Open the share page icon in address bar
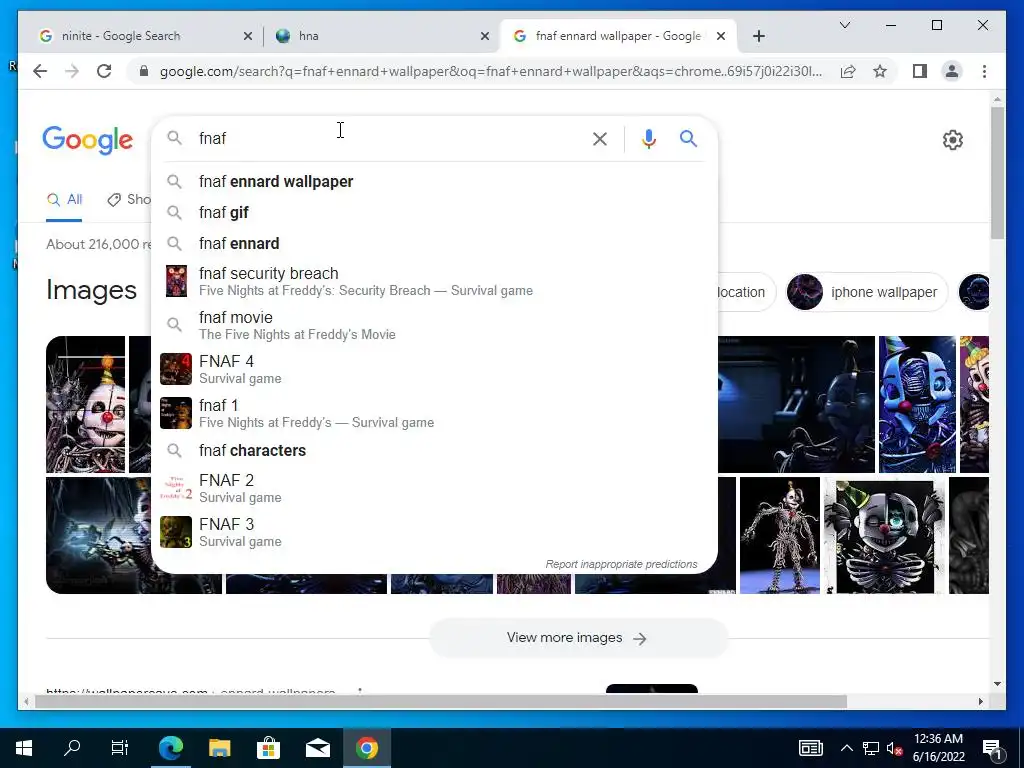1024x768 pixels. click(x=848, y=72)
